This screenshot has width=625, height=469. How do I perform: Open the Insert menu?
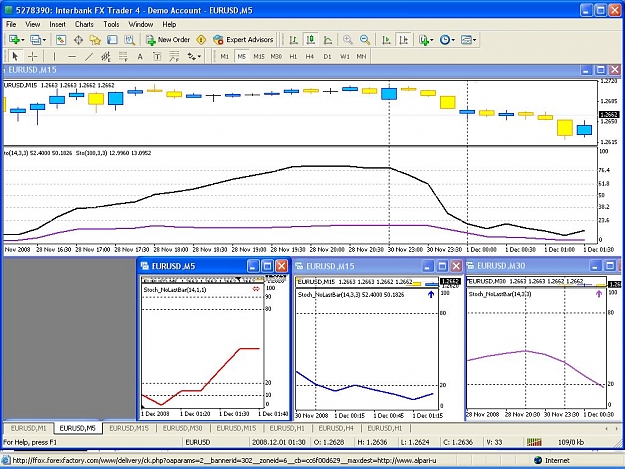point(57,24)
